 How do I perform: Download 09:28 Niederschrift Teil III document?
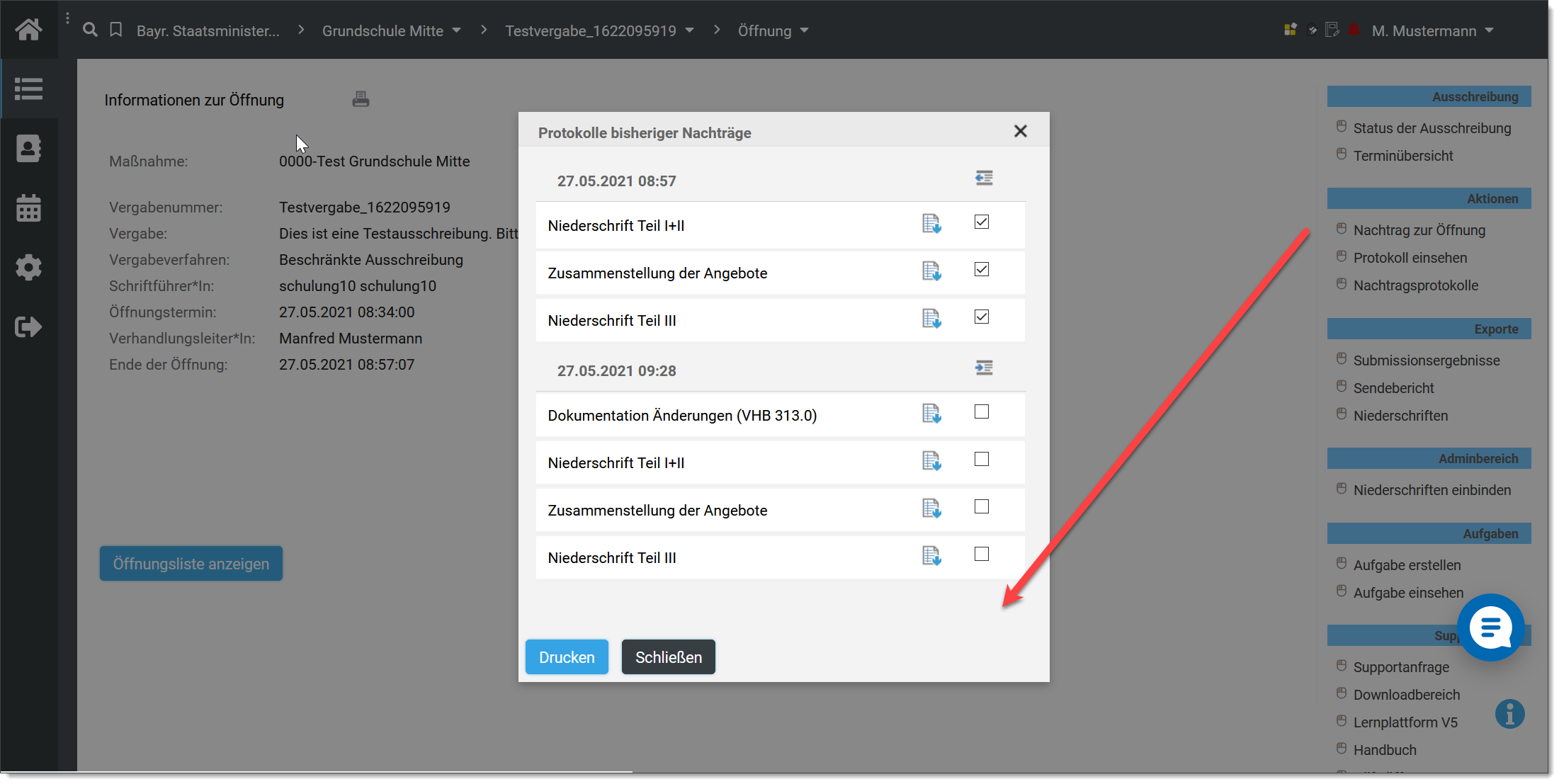coord(931,556)
